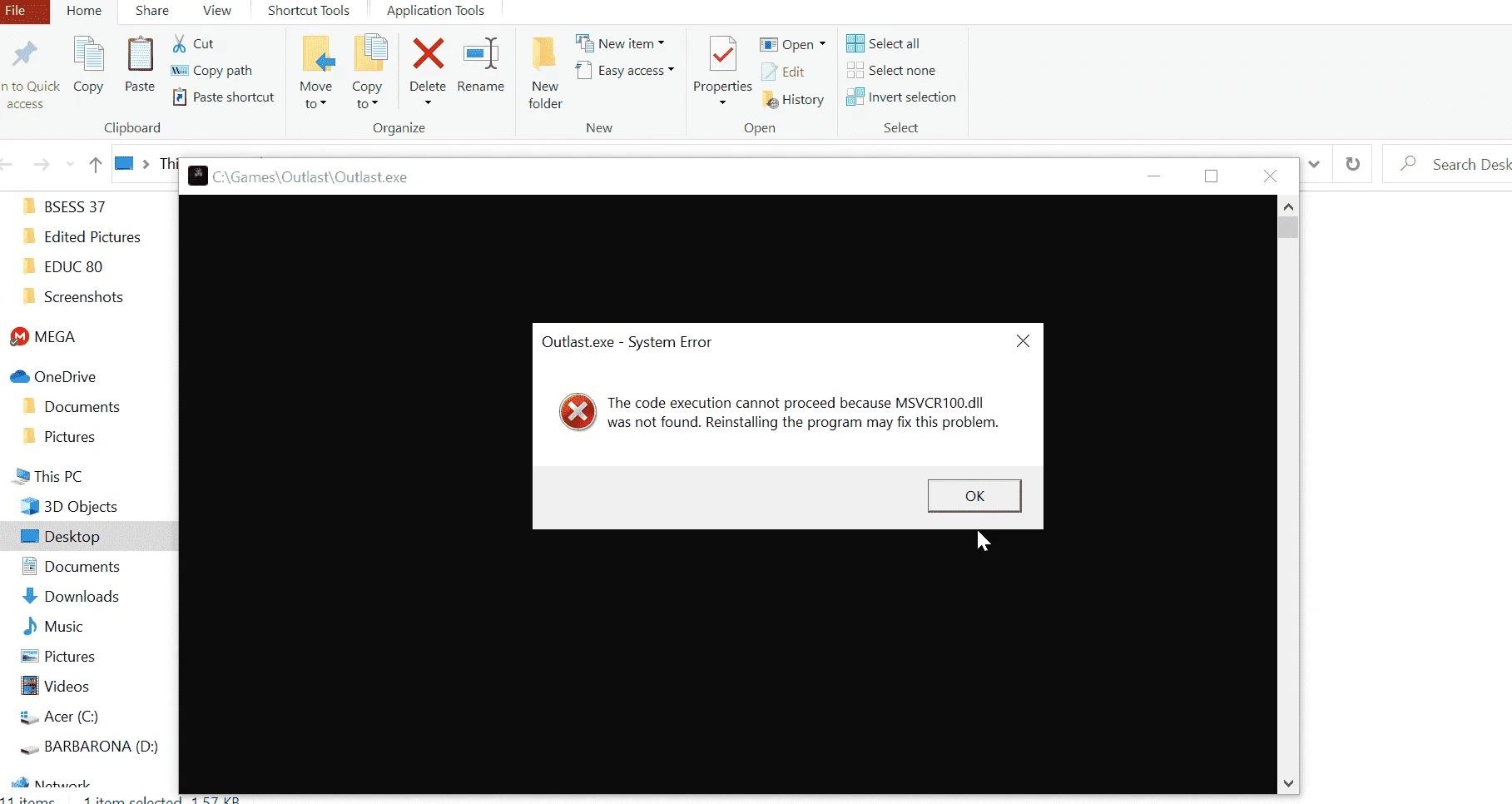
Task: Open Documents under This PC
Action: click(x=71, y=567)
